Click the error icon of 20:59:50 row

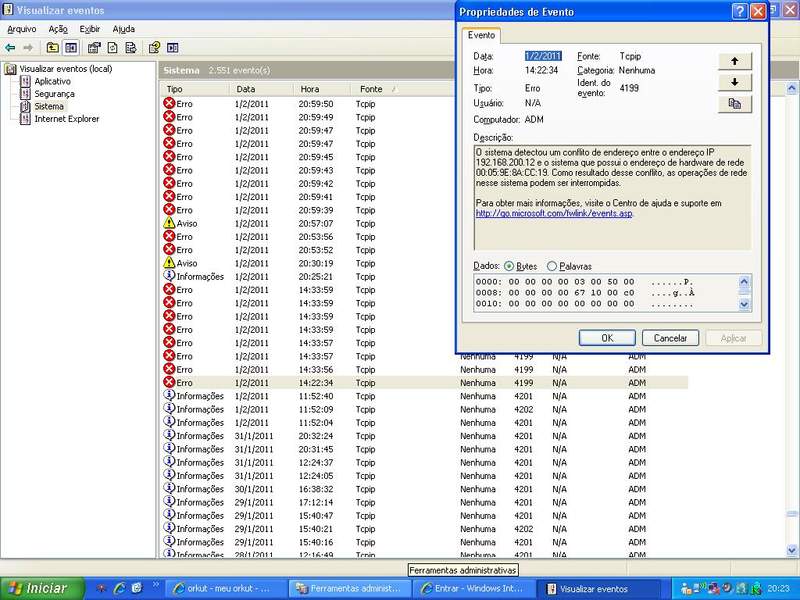[169, 103]
